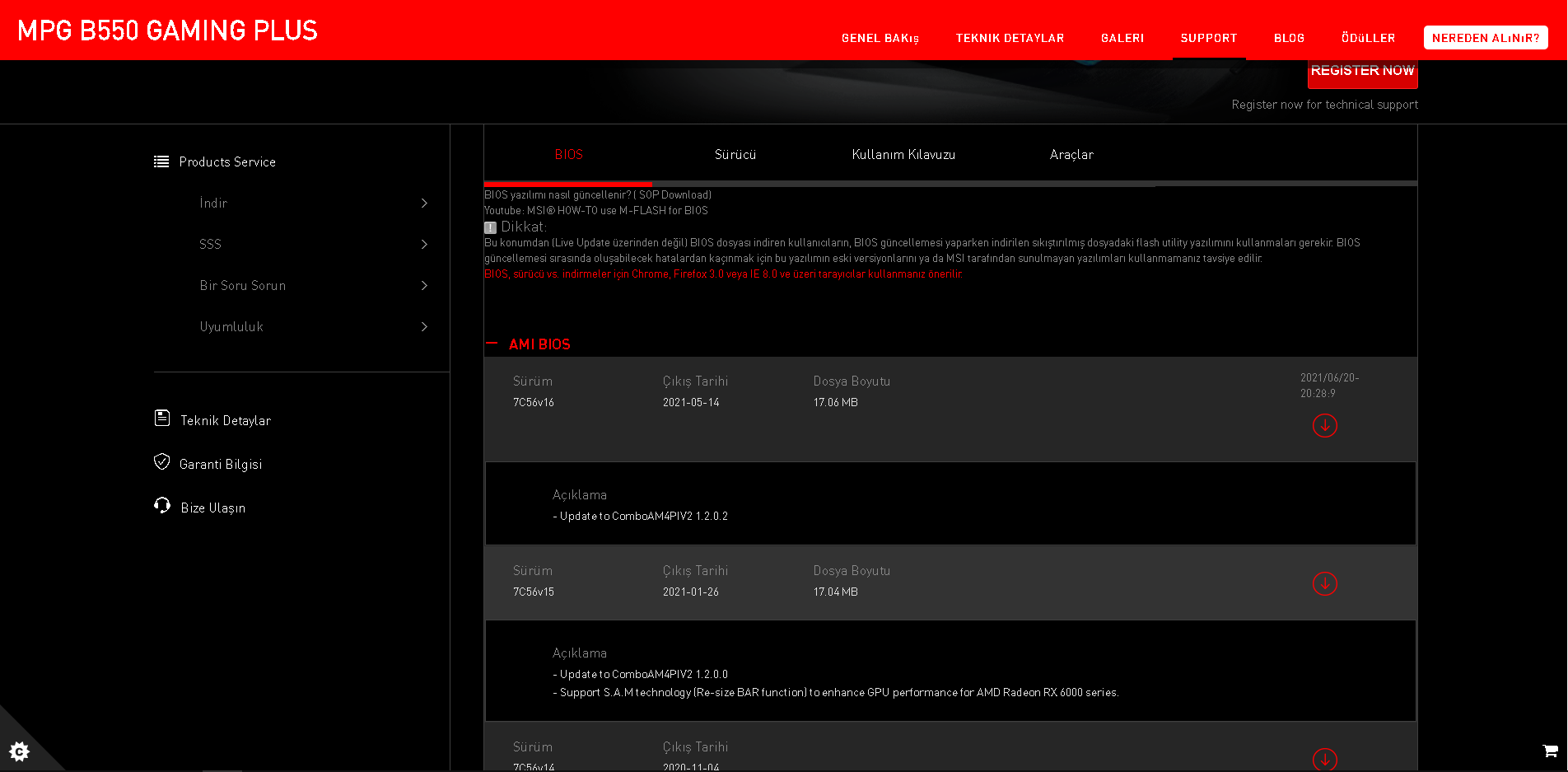
Task: Click version text 7C56v16
Action: (x=534, y=403)
